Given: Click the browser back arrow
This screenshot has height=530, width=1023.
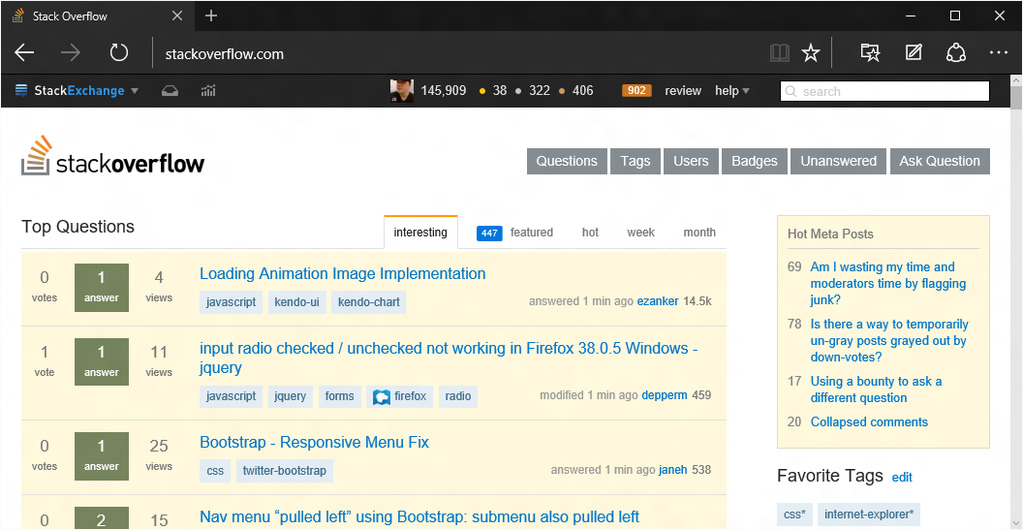Looking at the screenshot, I should [24, 53].
